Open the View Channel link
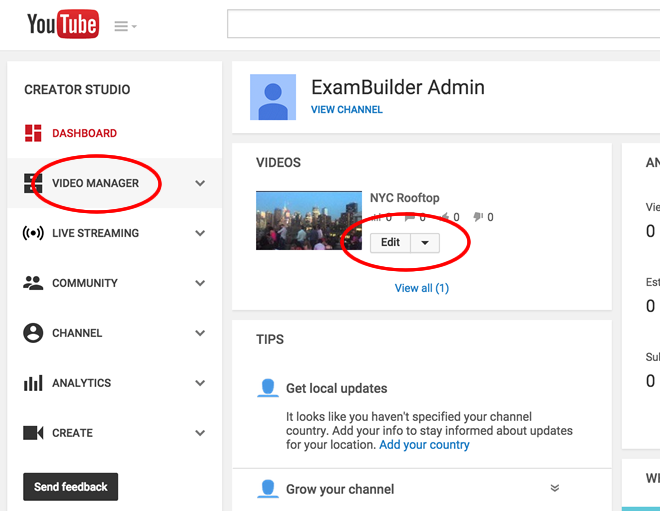This screenshot has width=660, height=511. (346, 110)
